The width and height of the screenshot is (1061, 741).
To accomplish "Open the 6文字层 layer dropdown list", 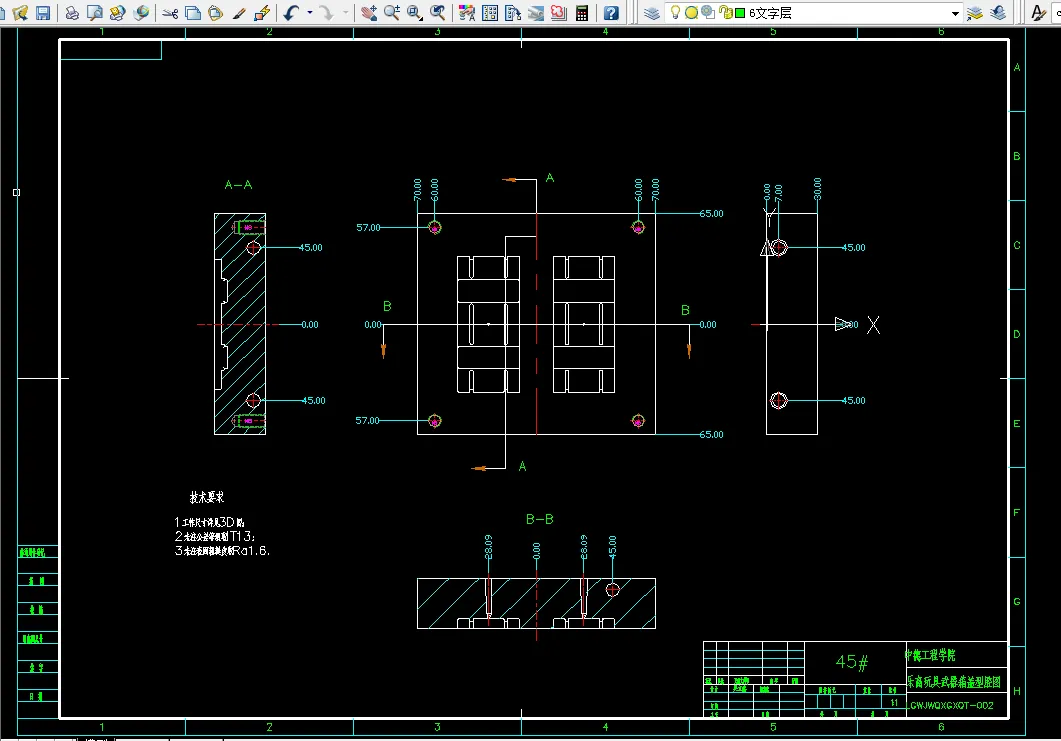I will 955,13.
